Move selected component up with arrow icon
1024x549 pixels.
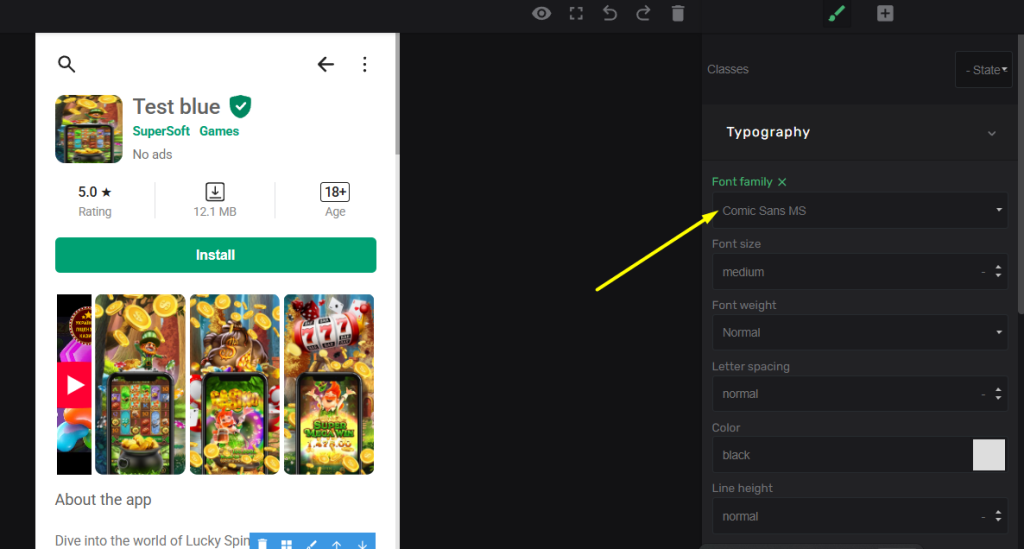[337, 544]
